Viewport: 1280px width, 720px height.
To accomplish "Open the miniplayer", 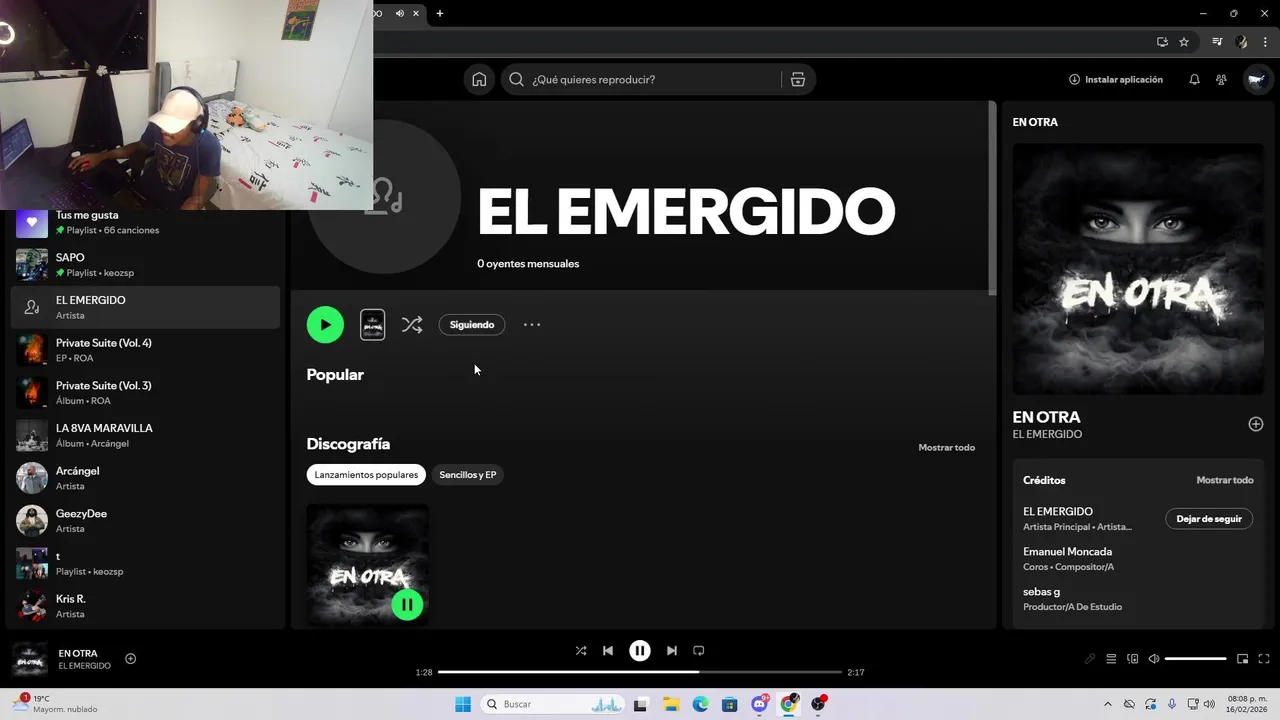I will click(x=1242, y=659).
